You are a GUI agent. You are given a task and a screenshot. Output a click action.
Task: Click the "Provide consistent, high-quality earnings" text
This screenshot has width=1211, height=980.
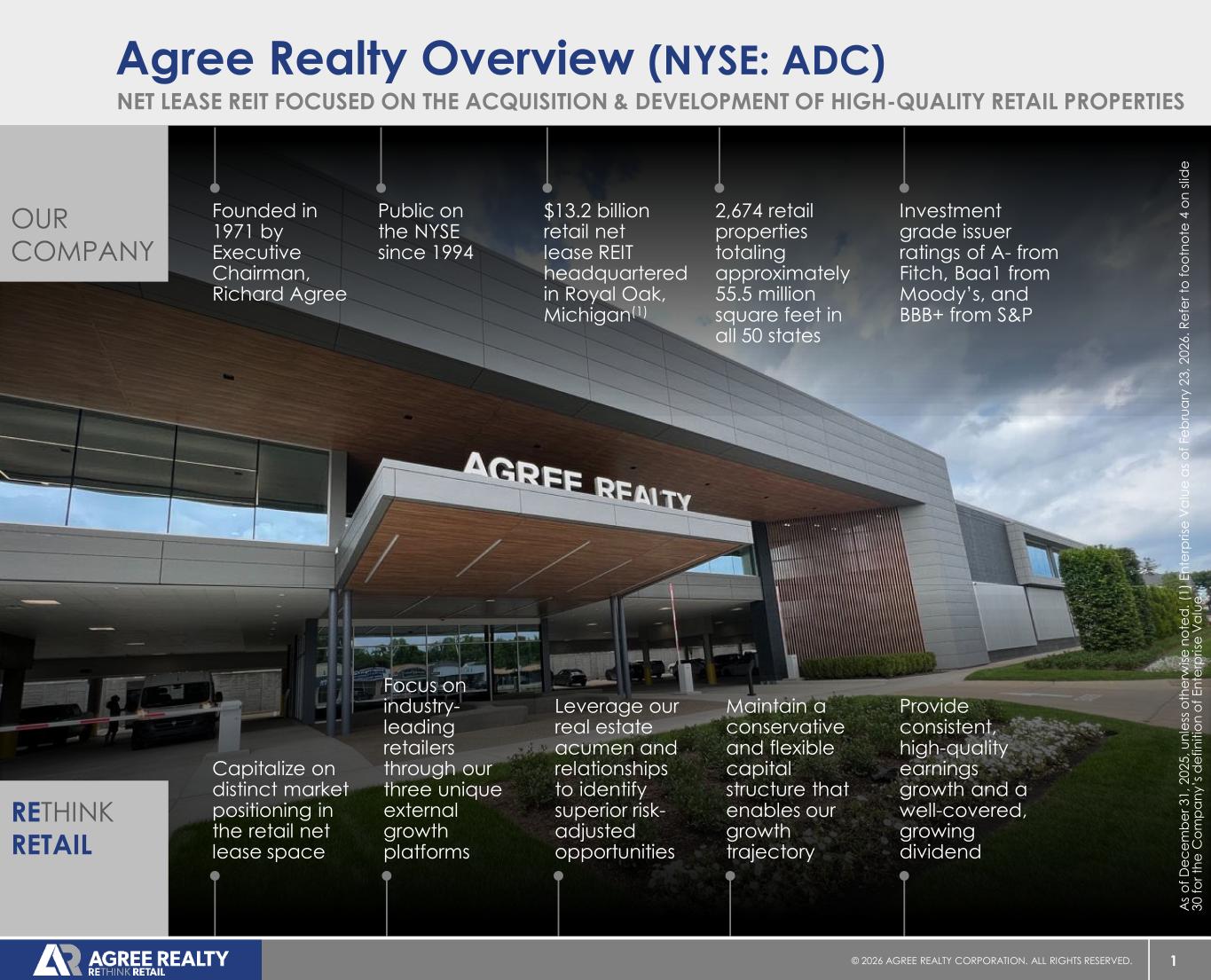tap(963, 780)
